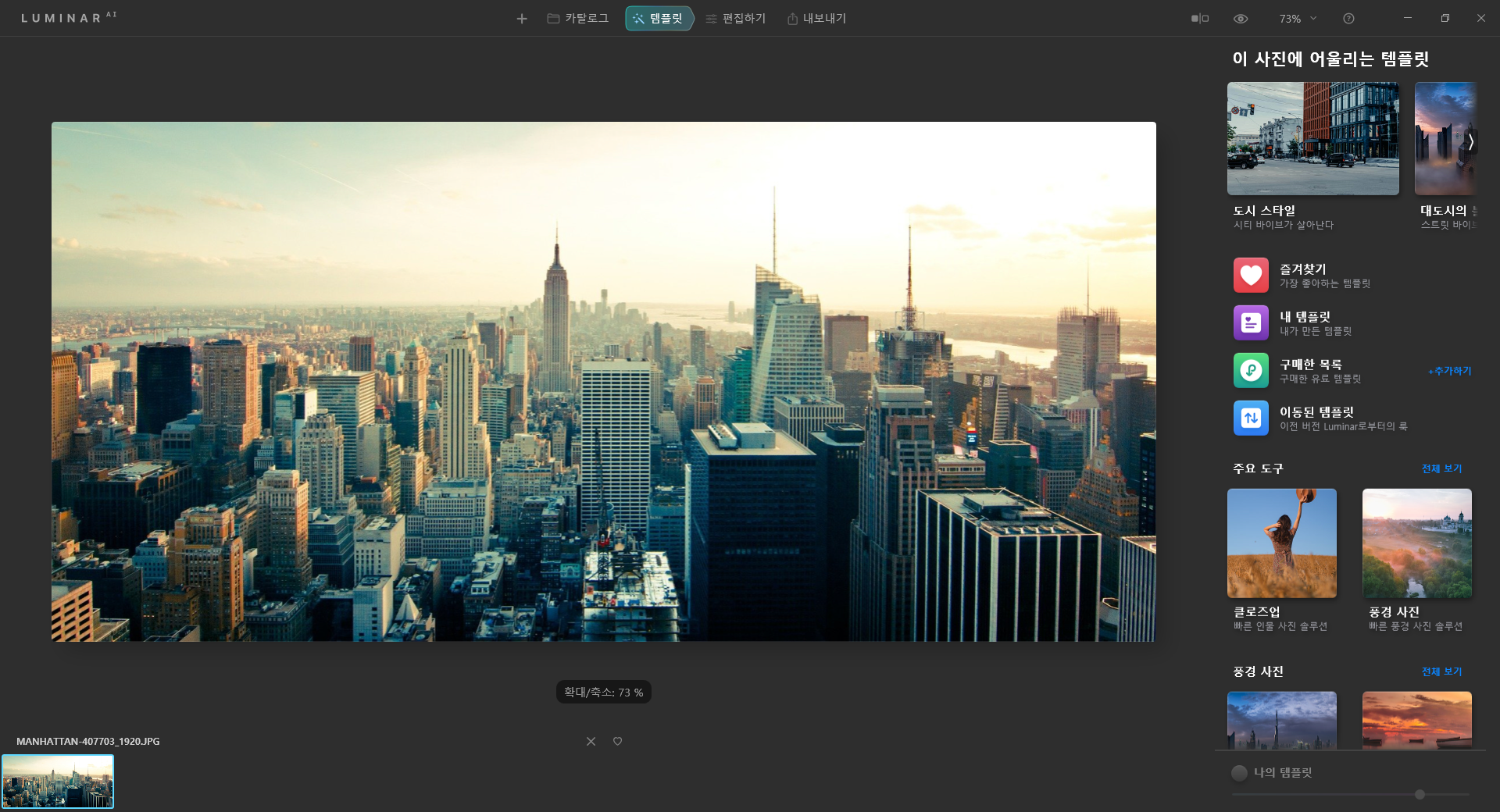This screenshot has width=1500, height=812.
Task: Open 구매한 목록 green icon
Action: [1251, 370]
